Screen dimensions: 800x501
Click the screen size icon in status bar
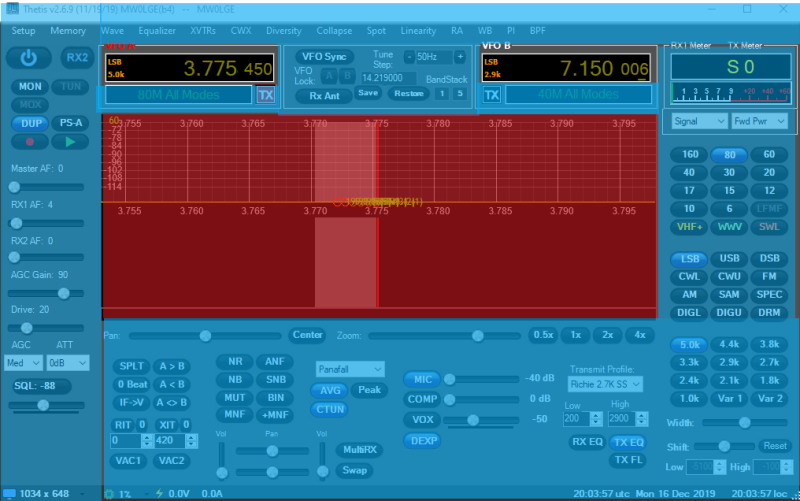pyautogui.click(x=9, y=493)
